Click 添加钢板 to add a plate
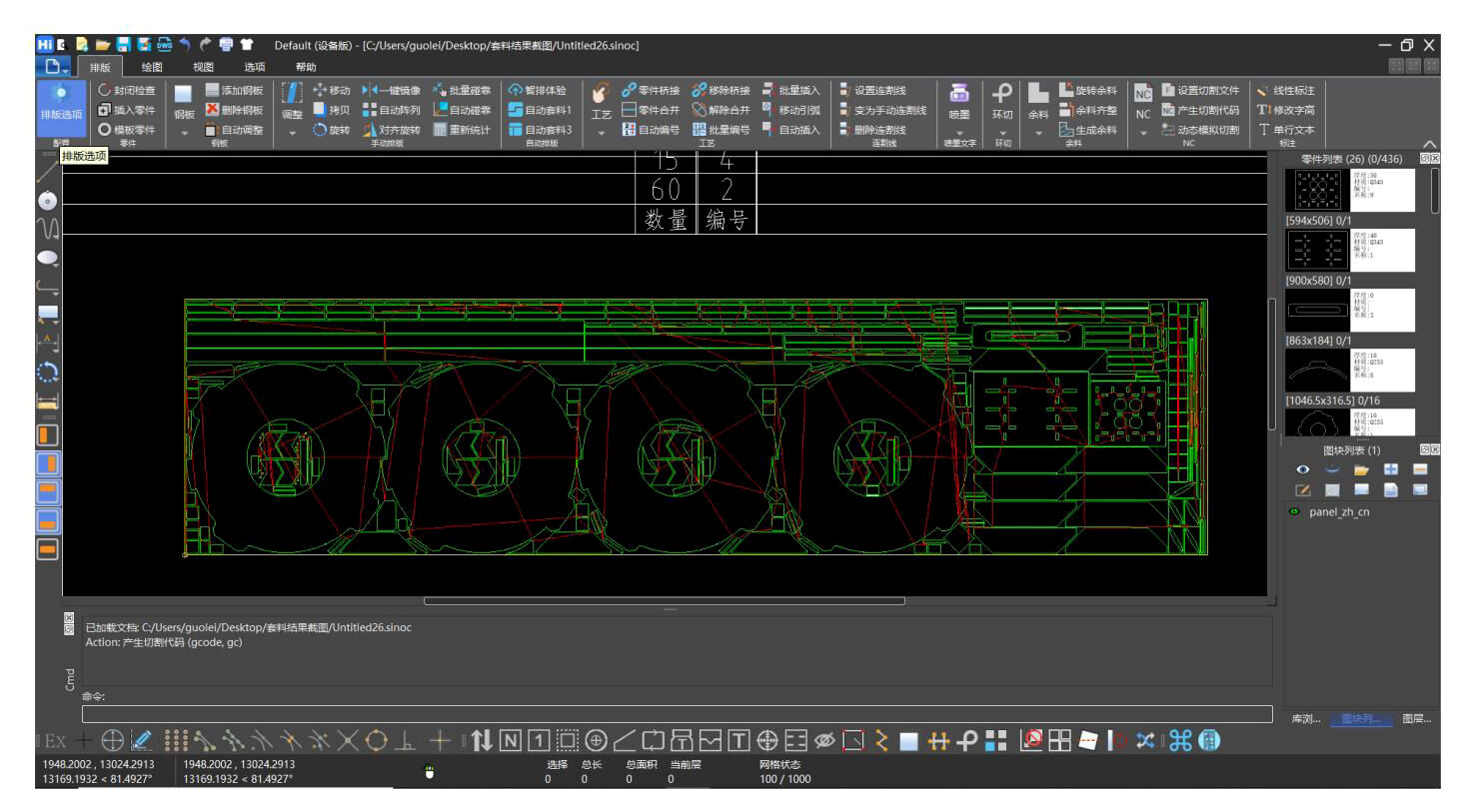Screen dimensions: 1469x812 [x=234, y=90]
